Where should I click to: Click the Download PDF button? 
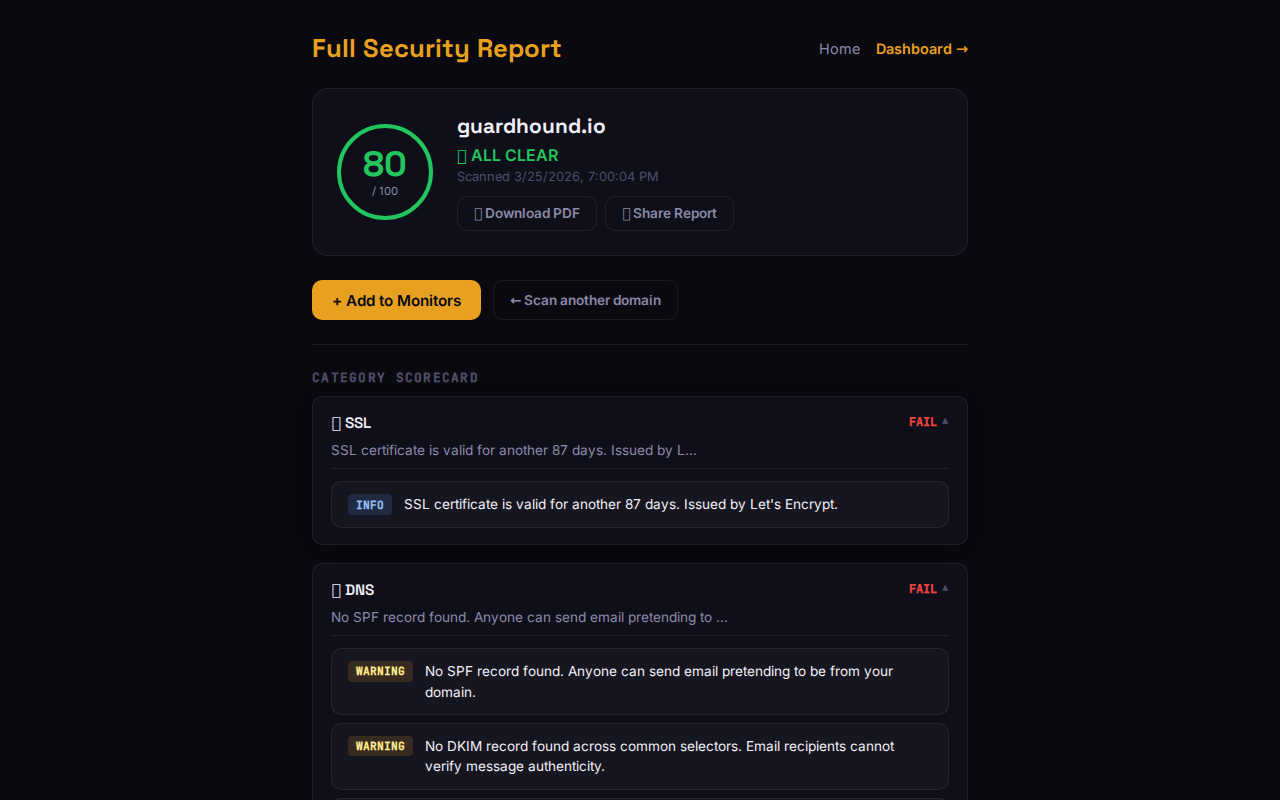[527, 213]
